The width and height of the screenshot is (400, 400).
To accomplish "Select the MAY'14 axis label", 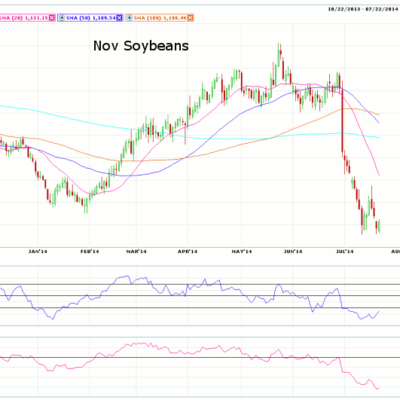I will coord(241,251).
